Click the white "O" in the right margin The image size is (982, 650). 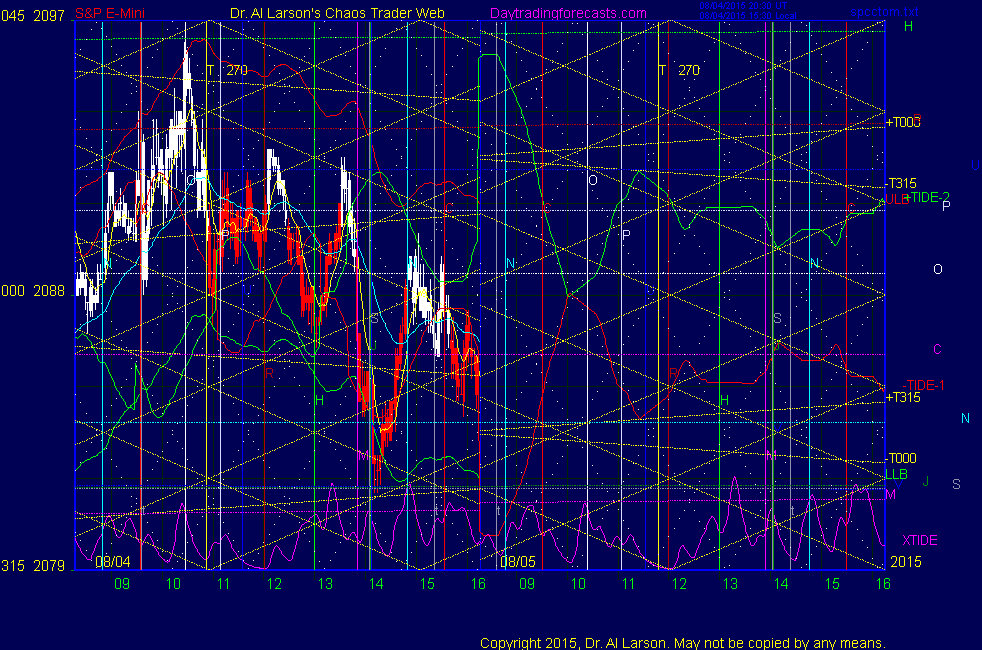tap(938, 269)
